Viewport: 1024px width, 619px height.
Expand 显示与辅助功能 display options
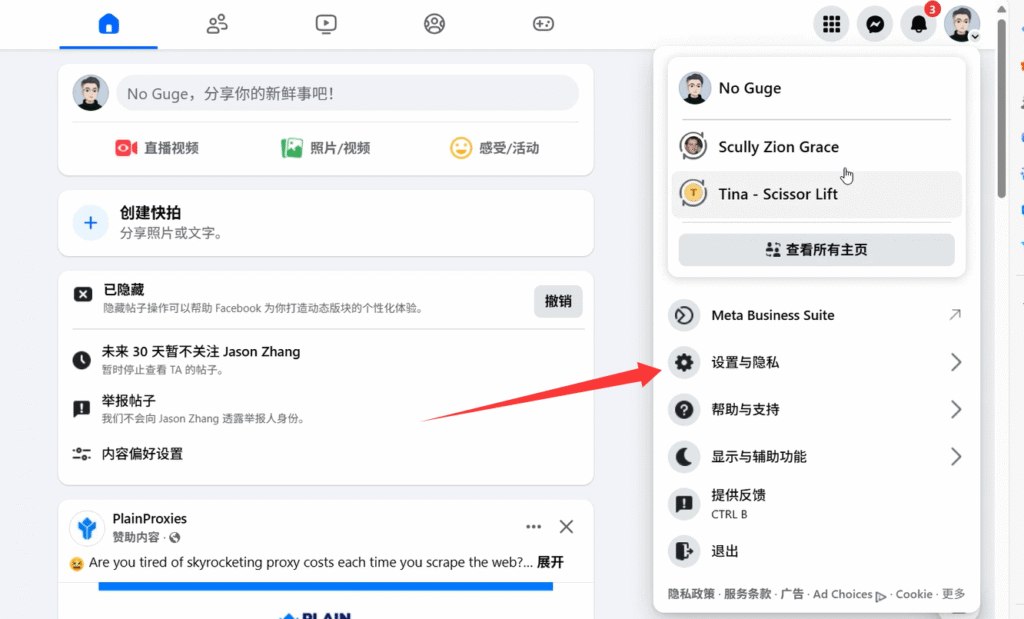[x=816, y=456]
